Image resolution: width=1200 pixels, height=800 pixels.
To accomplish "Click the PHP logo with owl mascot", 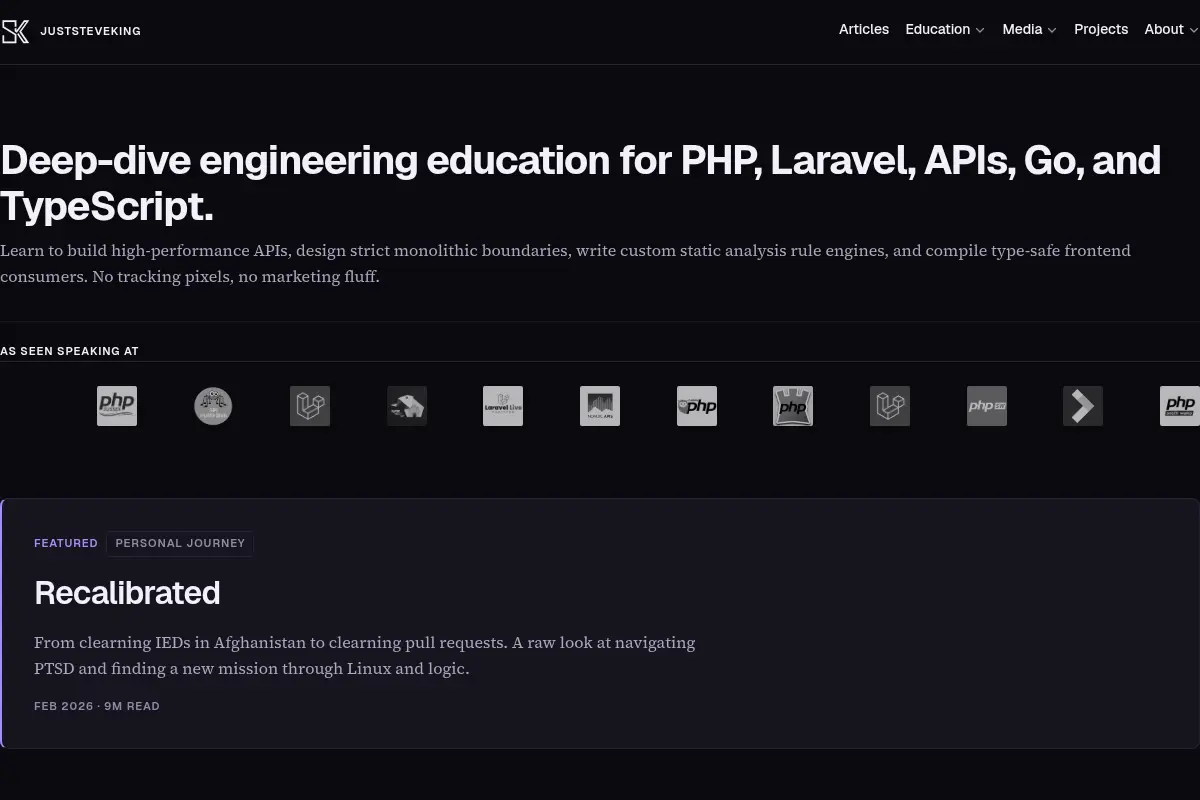I will click(x=697, y=406).
